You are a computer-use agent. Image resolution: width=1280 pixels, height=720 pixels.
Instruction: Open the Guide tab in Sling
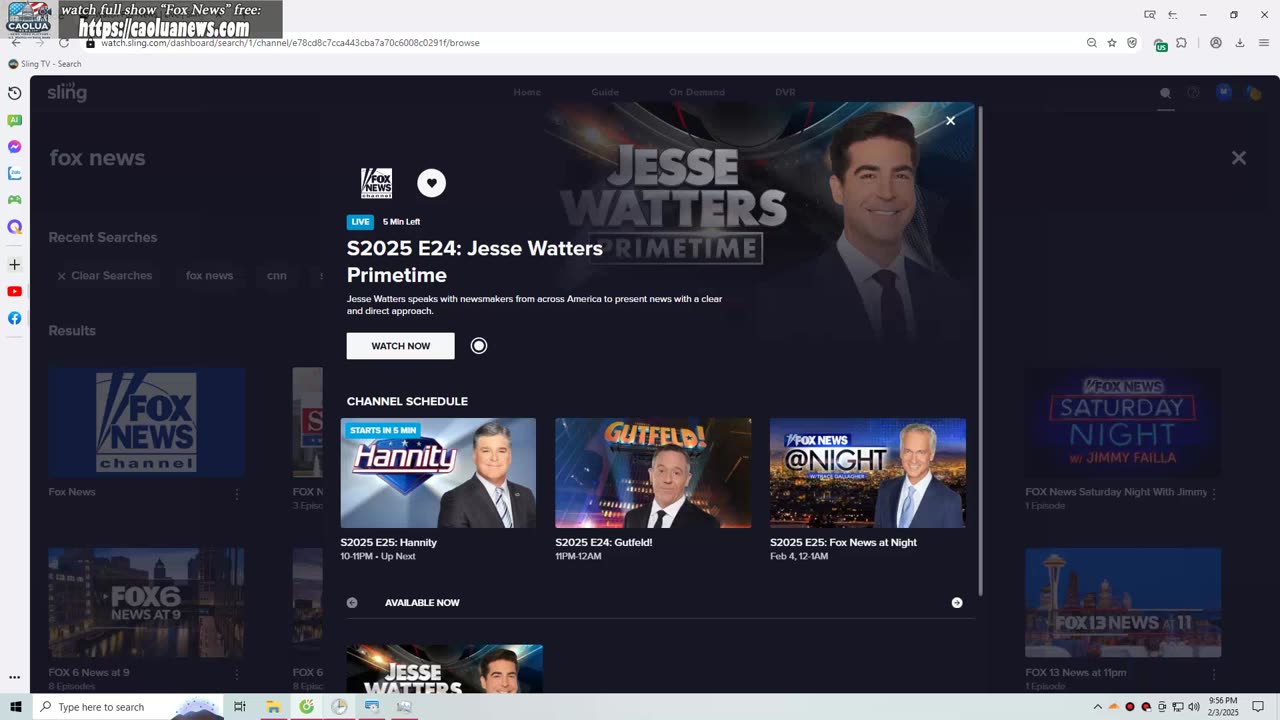[605, 92]
